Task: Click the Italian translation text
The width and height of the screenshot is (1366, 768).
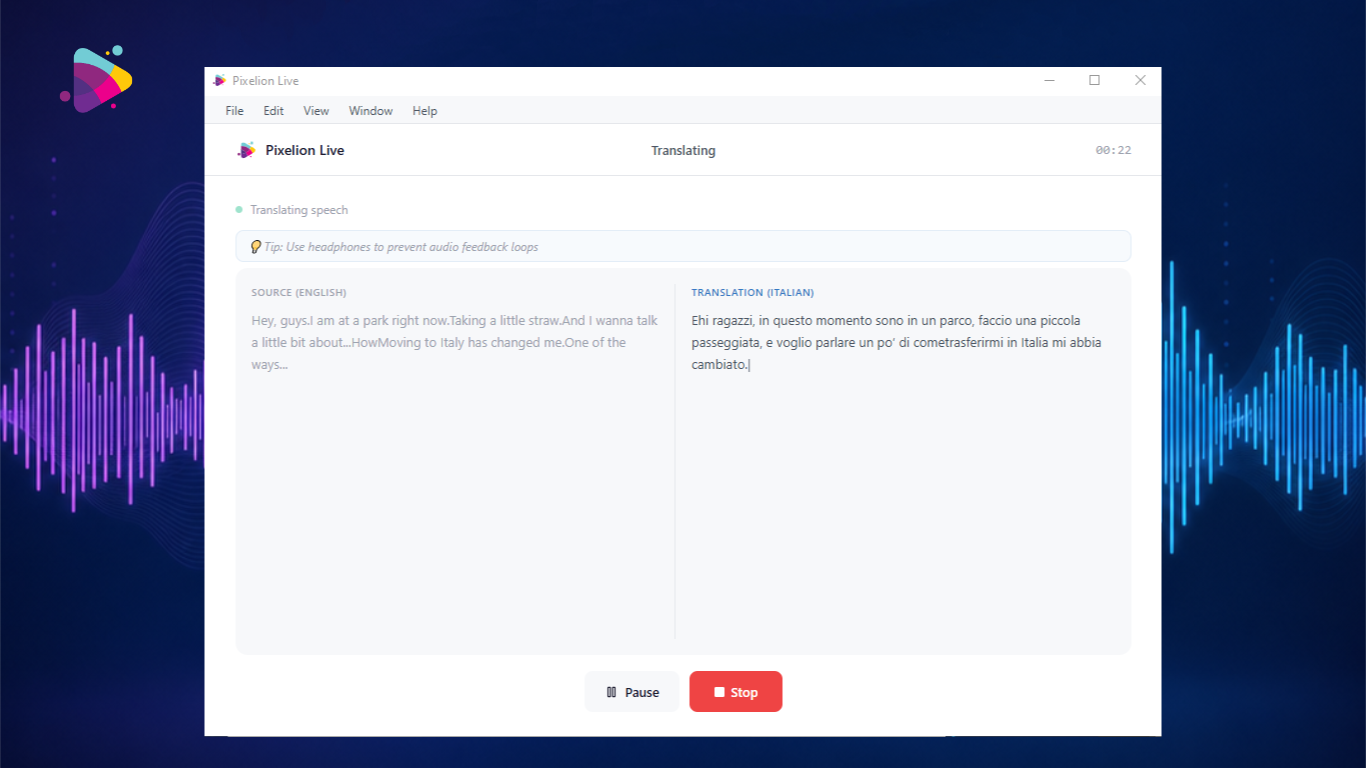Action: (x=897, y=343)
